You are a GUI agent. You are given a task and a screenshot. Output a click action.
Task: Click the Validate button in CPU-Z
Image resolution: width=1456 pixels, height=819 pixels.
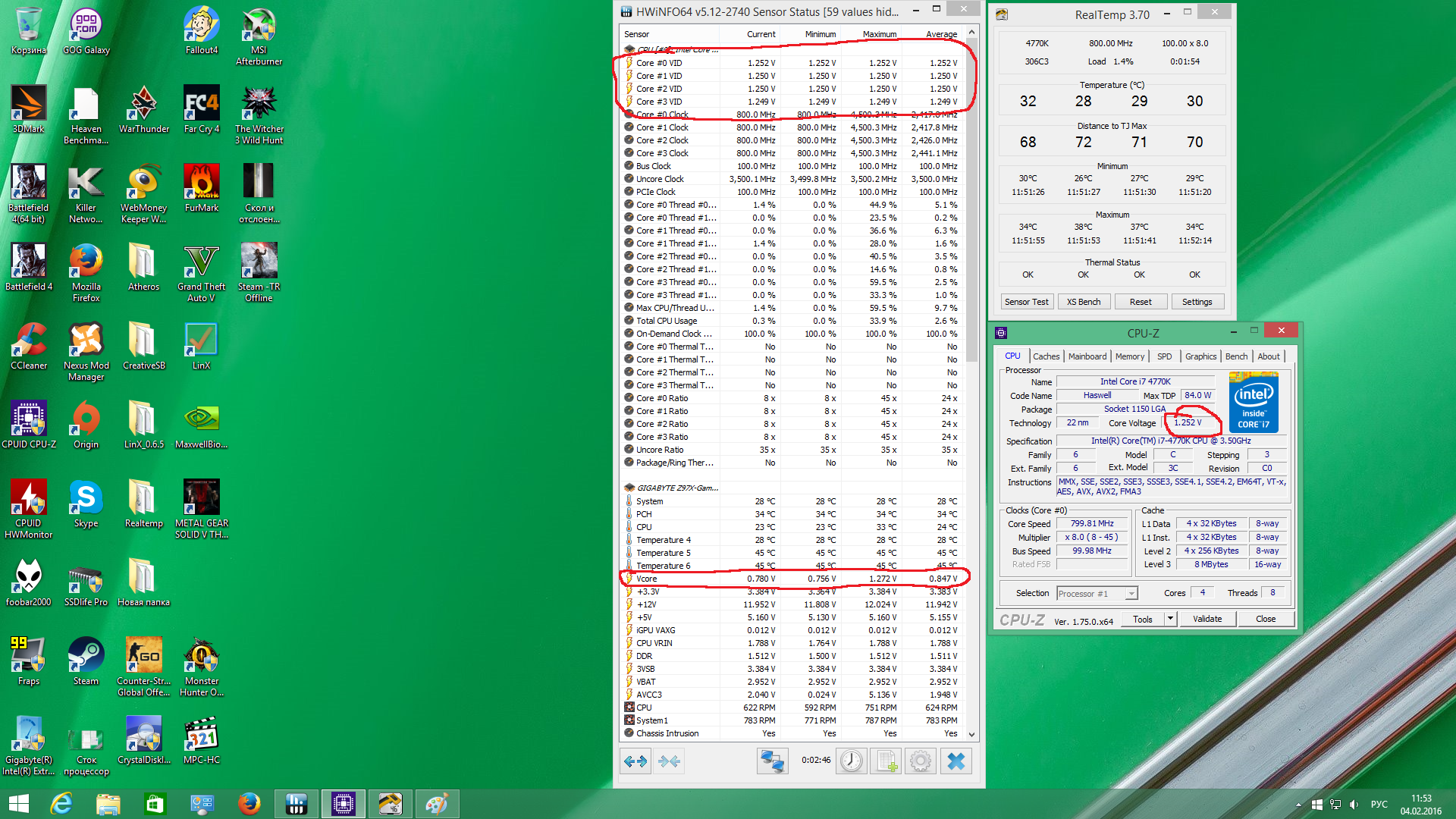point(1207,619)
